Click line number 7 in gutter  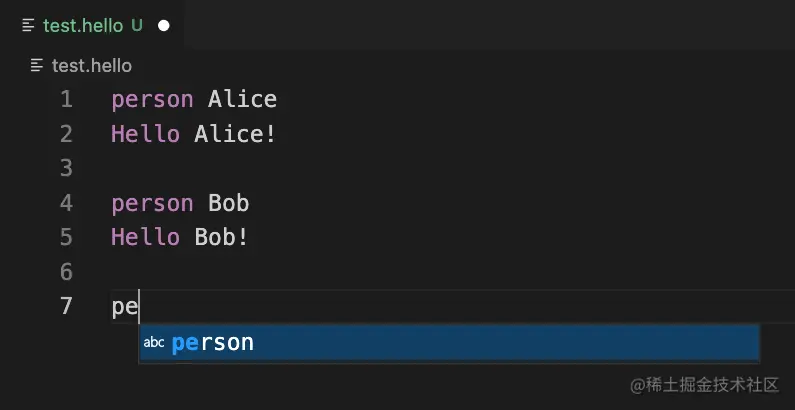(66, 306)
